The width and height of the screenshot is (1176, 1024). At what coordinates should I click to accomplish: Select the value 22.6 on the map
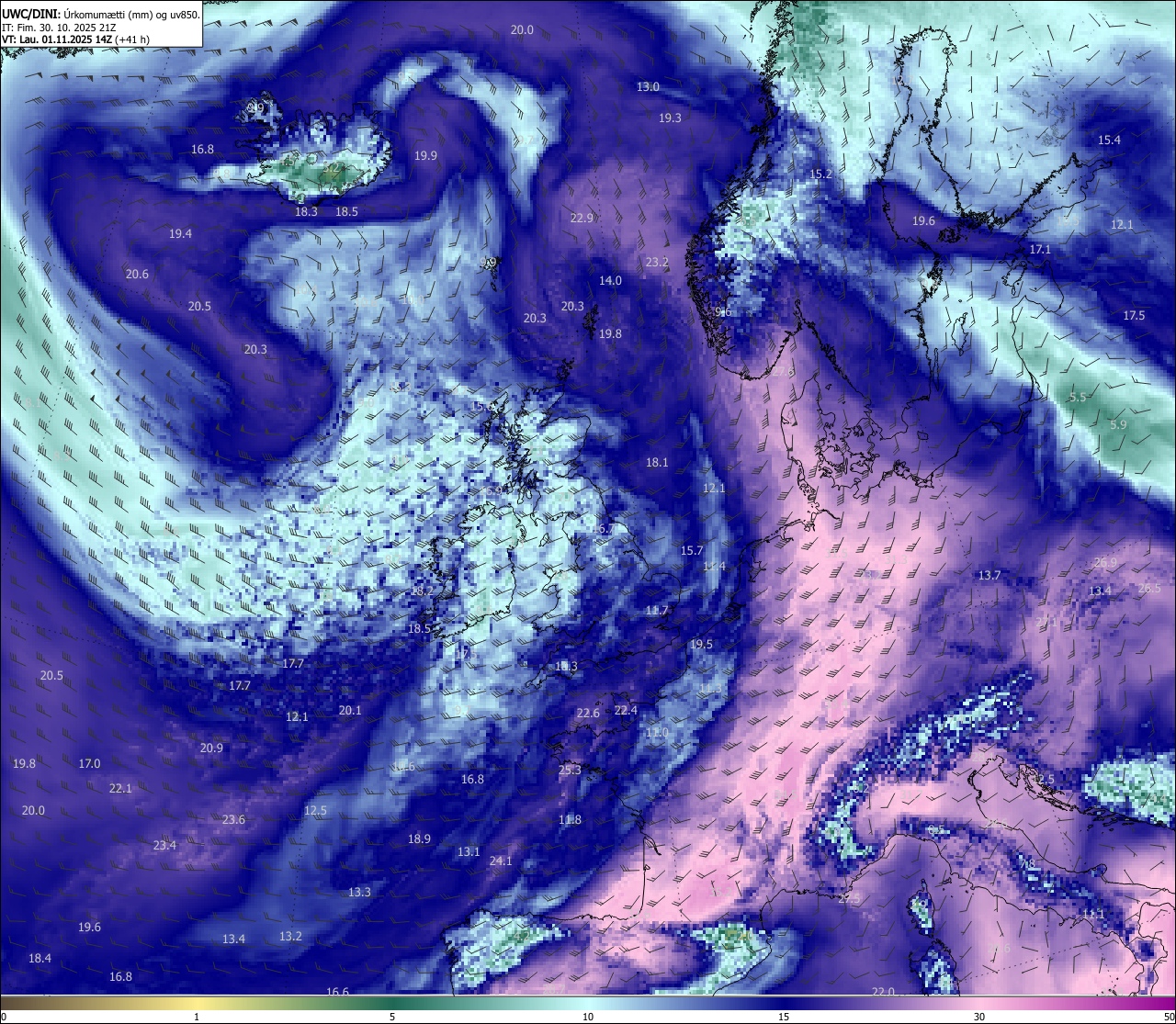588,713
